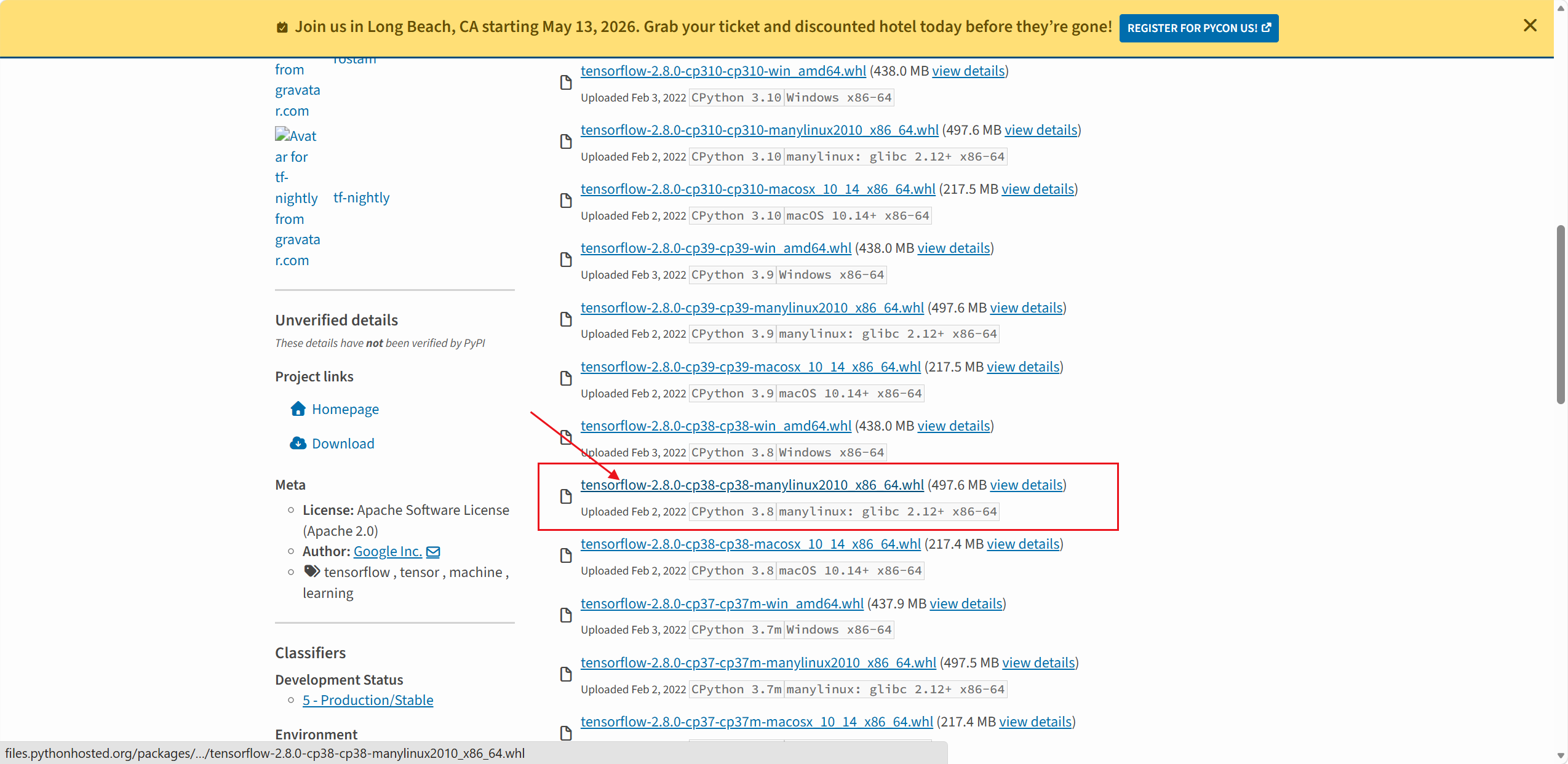Download tensorflow-2.8.0-cp37-cp37m-win_amd64.whl
The width and height of the screenshot is (1568, 764).
722,603
